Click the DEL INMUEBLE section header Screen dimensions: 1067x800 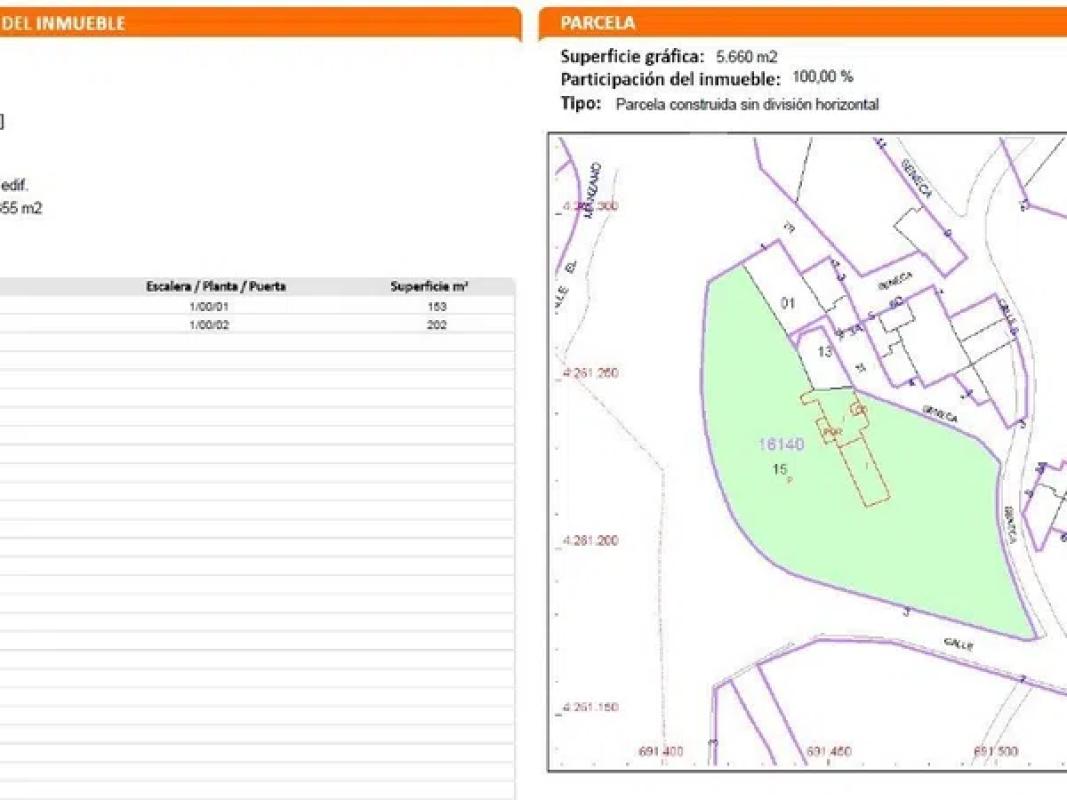pos(62,23)
